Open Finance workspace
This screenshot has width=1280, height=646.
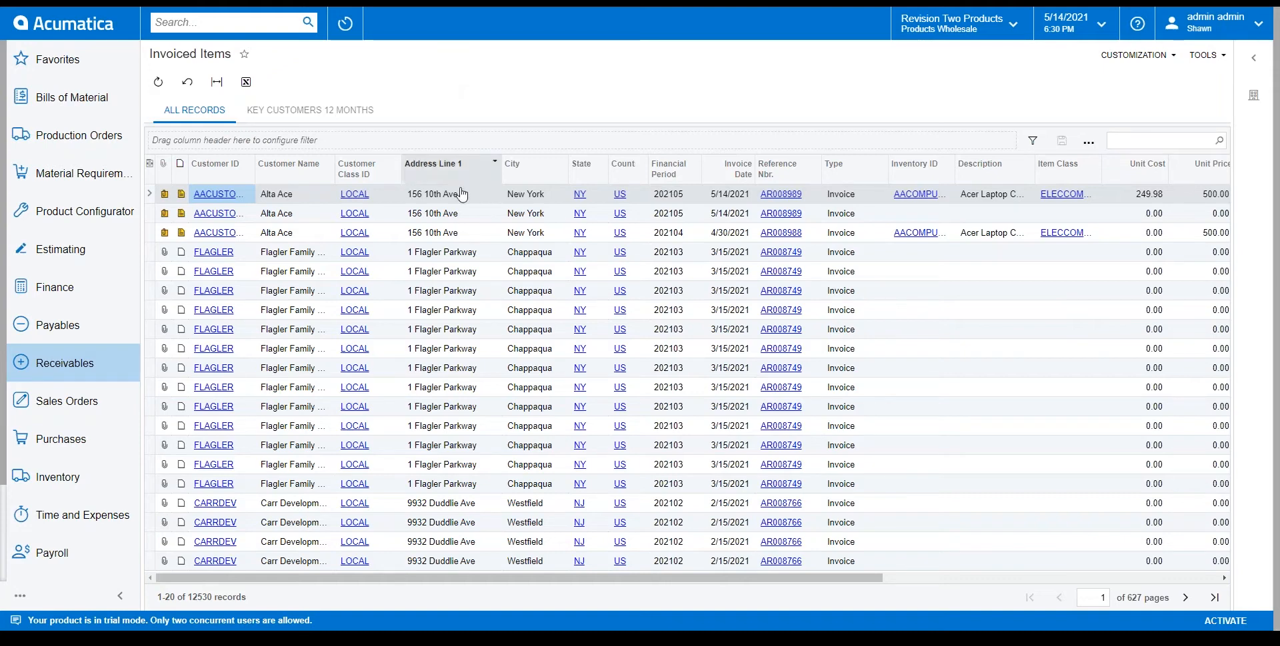point(54,287)
